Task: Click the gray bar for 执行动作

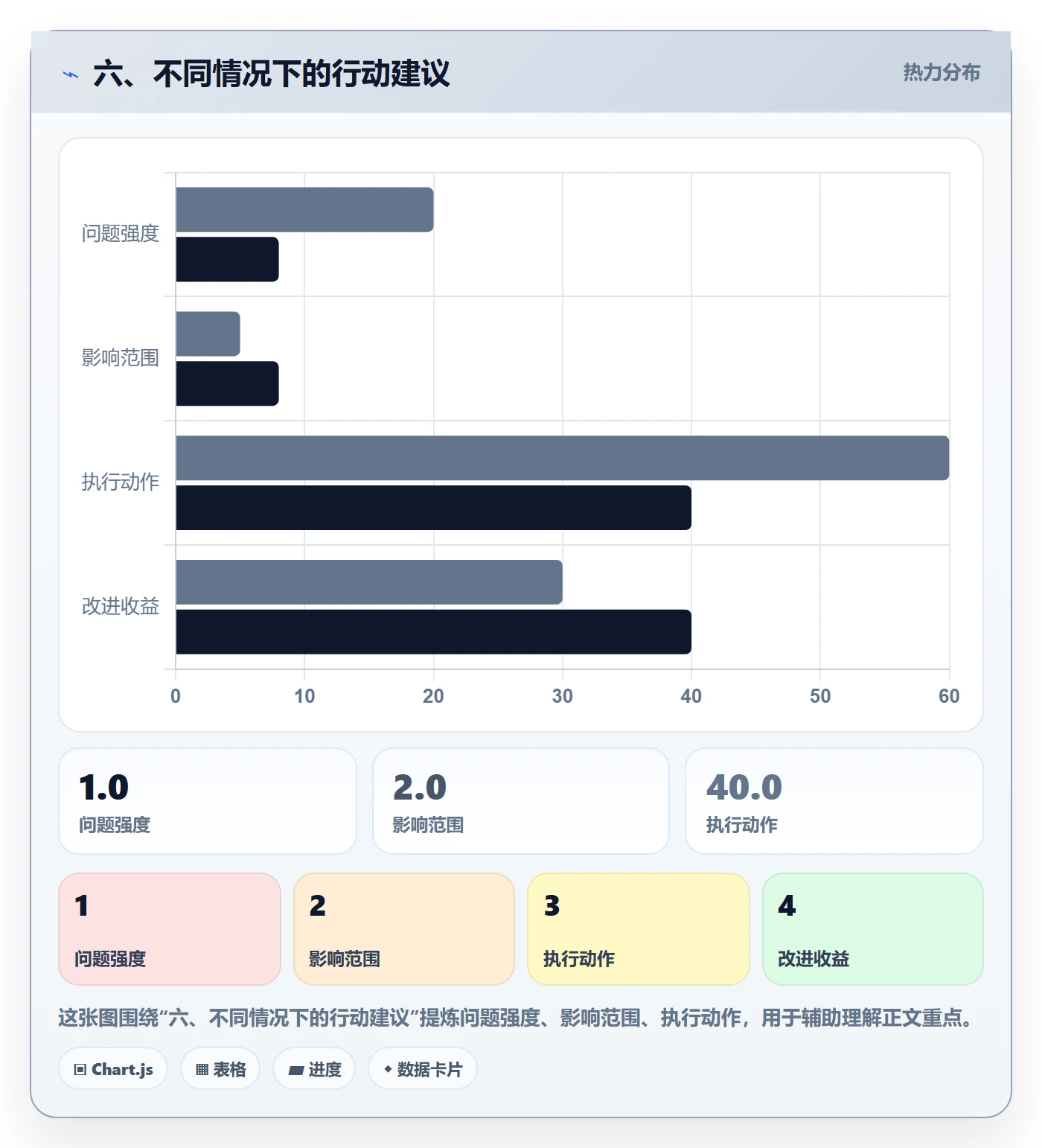Action: (x=563, y=458)
